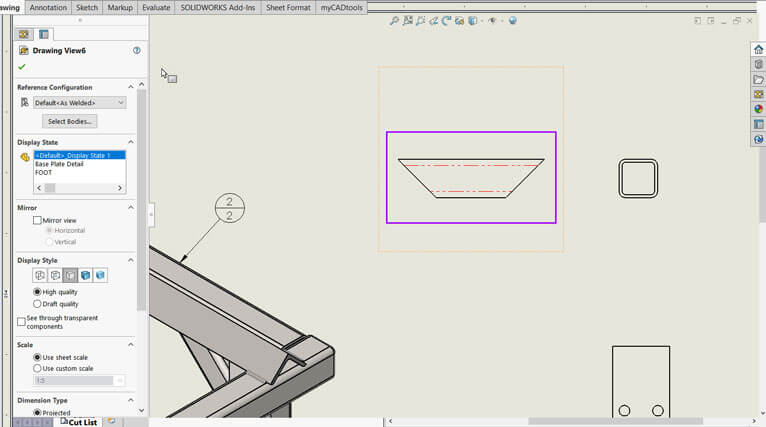Choose Draft quality radio option
This screenshot has width=766, height=427.
[x=37, y=304]
